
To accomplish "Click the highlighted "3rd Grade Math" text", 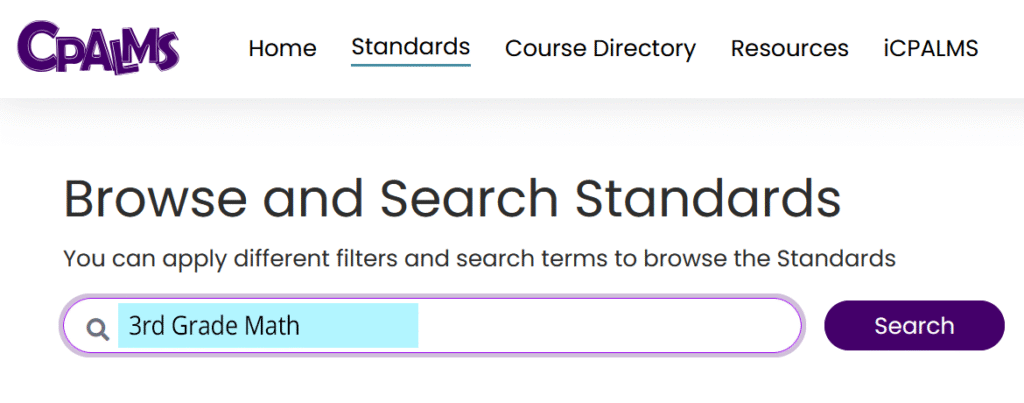I will click(x=214, y=326).
